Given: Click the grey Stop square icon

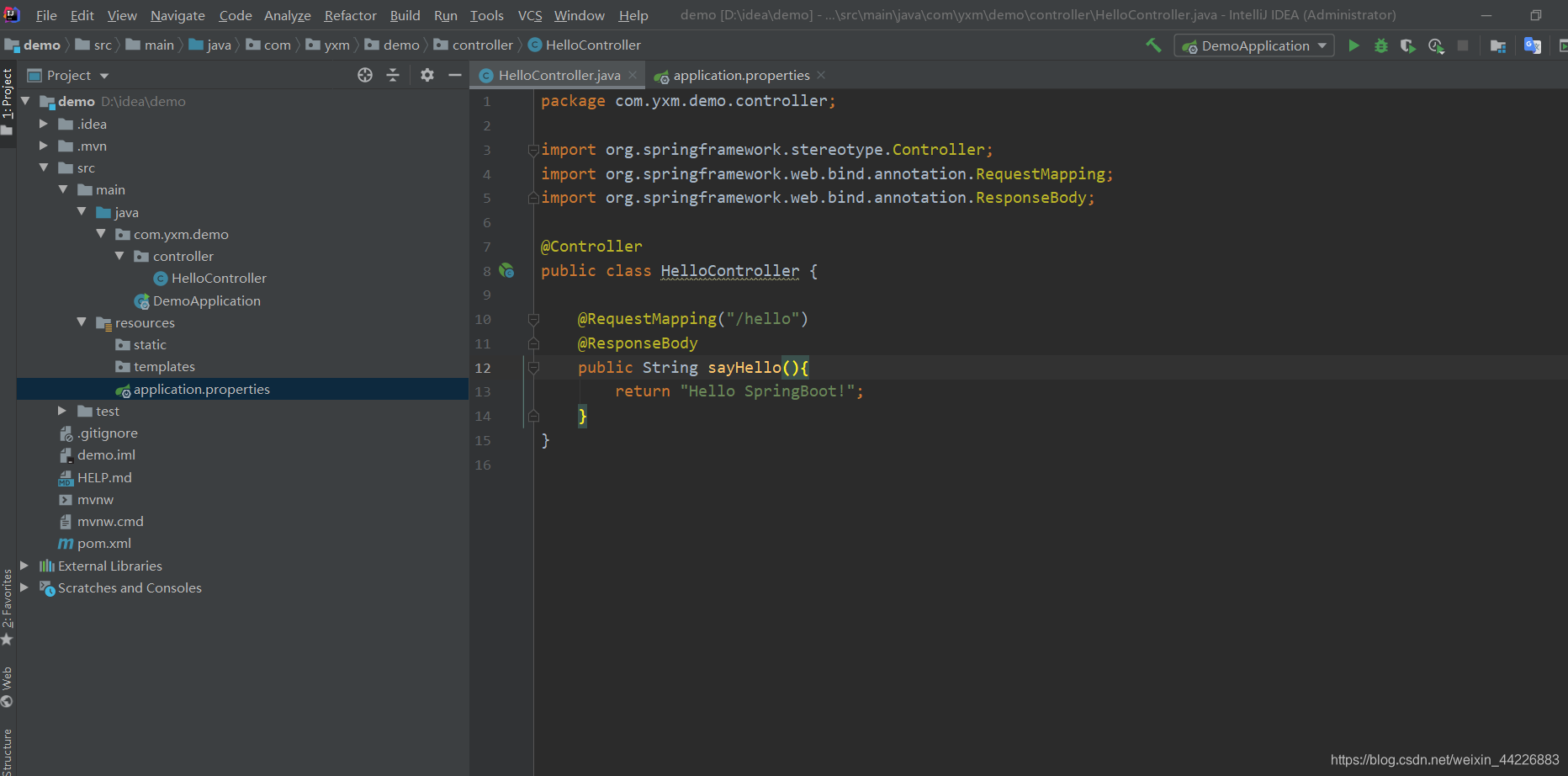Looking at the screenshot, I should pyautogui.click(x=1463, y=45).
